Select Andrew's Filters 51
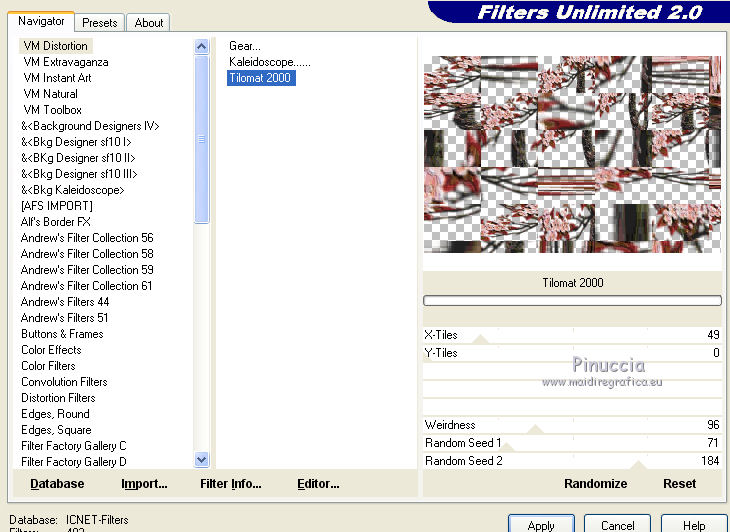This screenshot has width=730, height=532. tap(64, 318)
